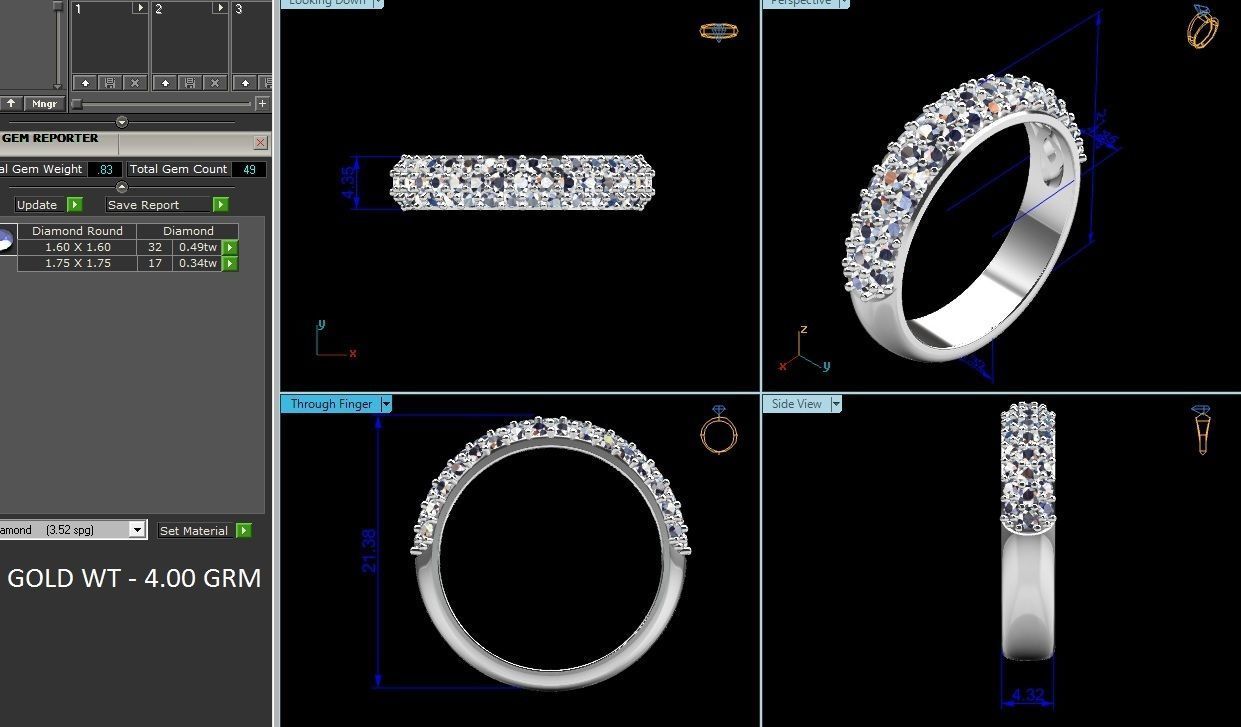The height and width of the screenshot is (727, 1241).
Task: Close the Gem Reporter panel
Action: pyautogui.click(x=260, y=143)
